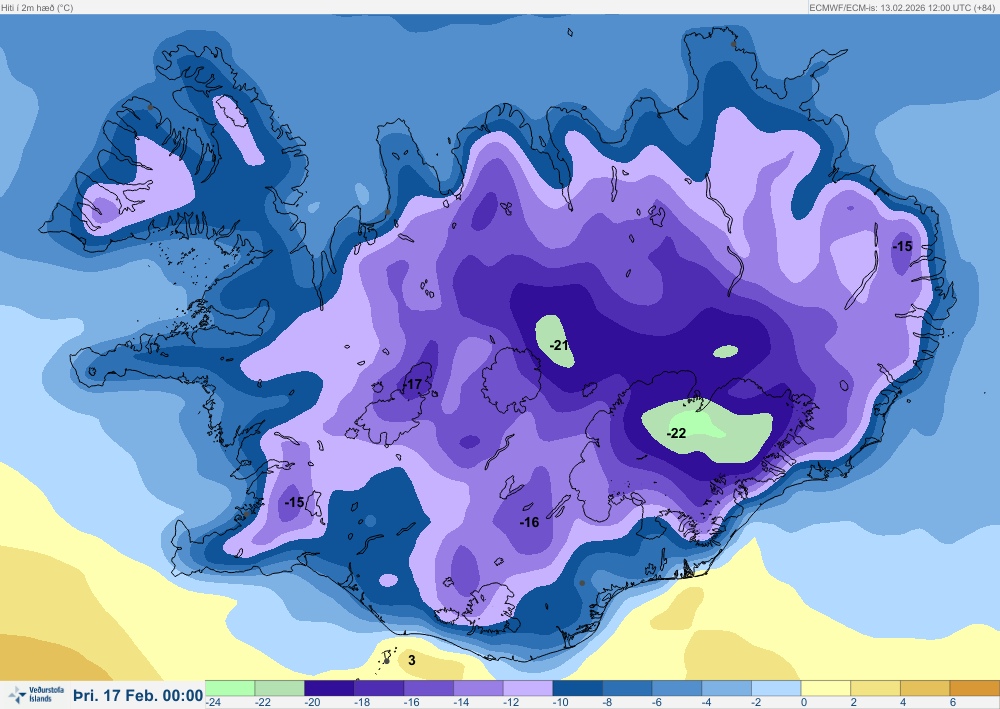Click the Veðurstofa Íslands logo

(36, 694)
